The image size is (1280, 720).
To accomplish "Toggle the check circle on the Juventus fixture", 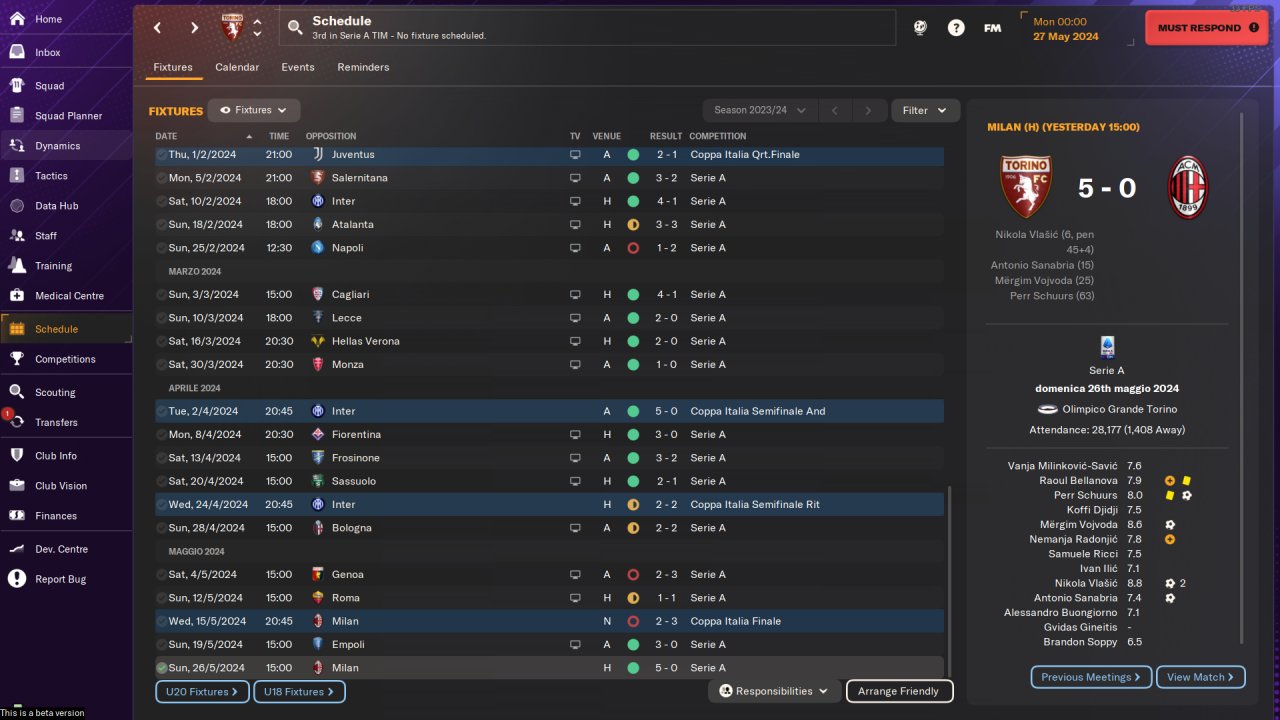I will 162,155.
